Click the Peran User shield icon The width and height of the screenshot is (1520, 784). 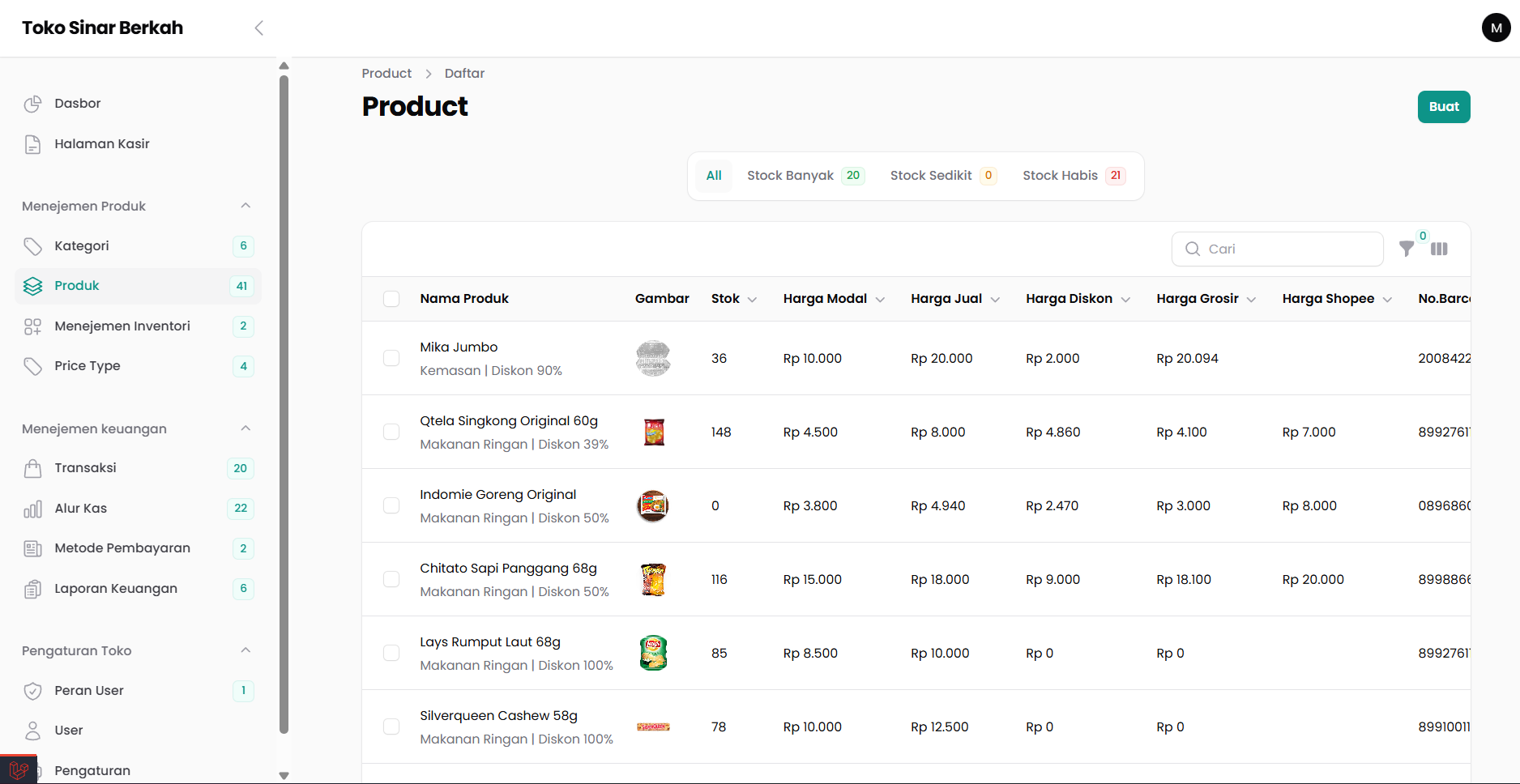coord(32,691)
